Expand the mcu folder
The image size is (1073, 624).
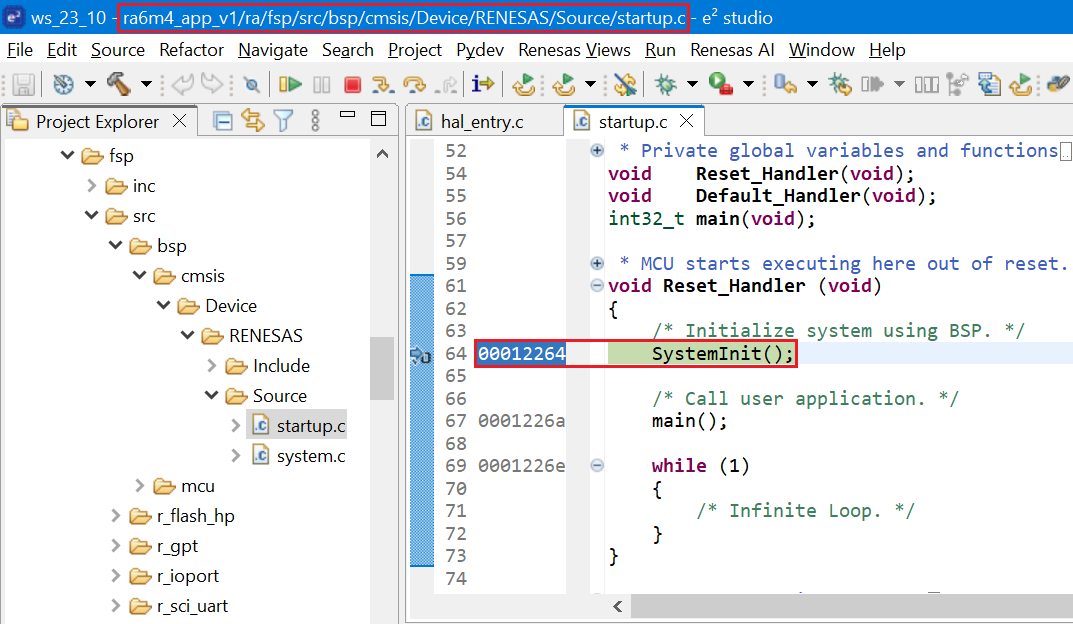(x=140, y=486)
